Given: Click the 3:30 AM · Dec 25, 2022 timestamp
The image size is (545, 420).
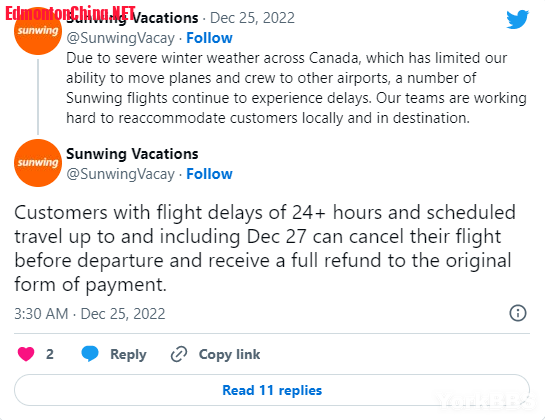Looking at the screenshot, I should click(x=90, y=314).
